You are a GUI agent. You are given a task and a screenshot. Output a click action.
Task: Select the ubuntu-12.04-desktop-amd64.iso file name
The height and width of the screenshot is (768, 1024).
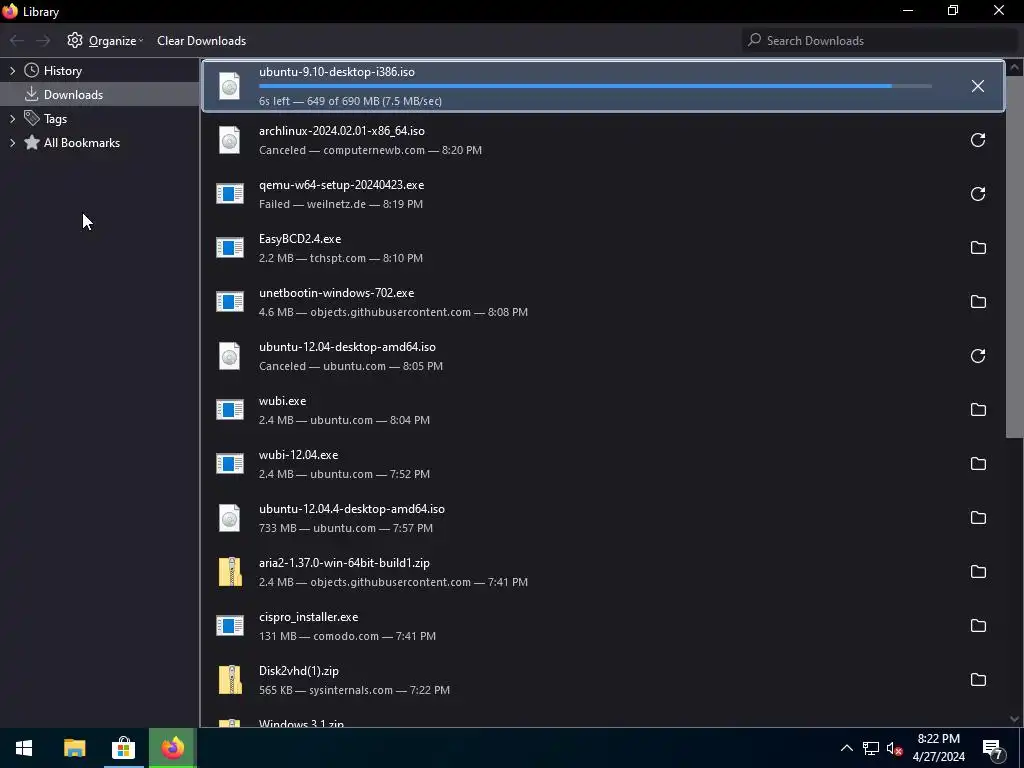point(347,347)
